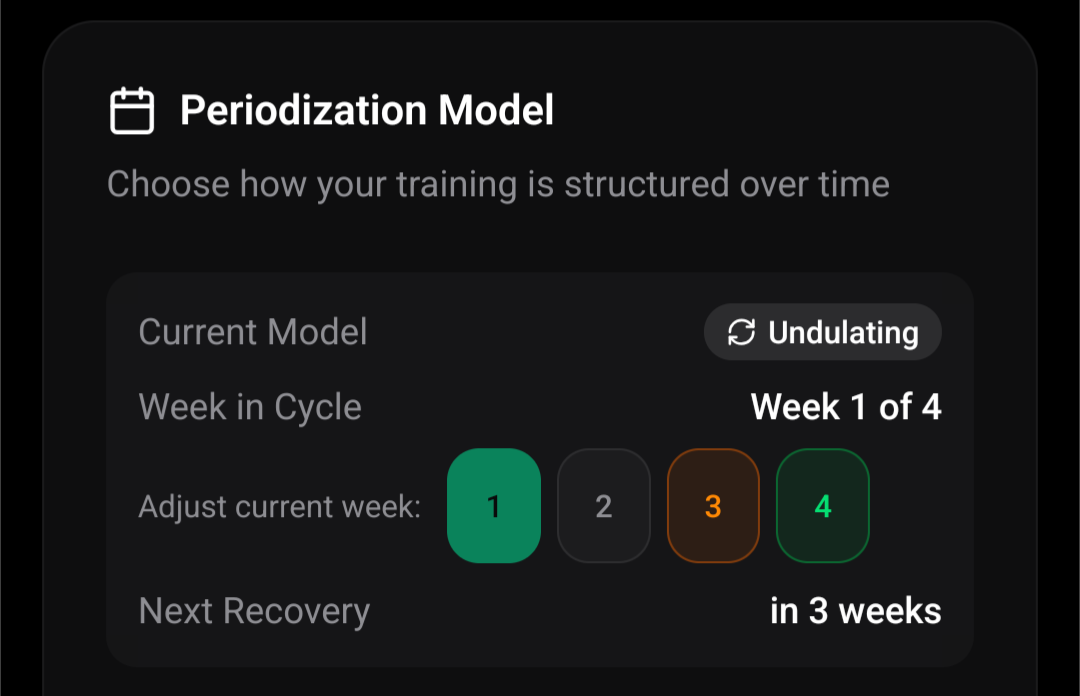Tap the 'in 3 weeks' recovery value
The width and height of the screenshot is (1080, 696).
(x=855, y=611)
